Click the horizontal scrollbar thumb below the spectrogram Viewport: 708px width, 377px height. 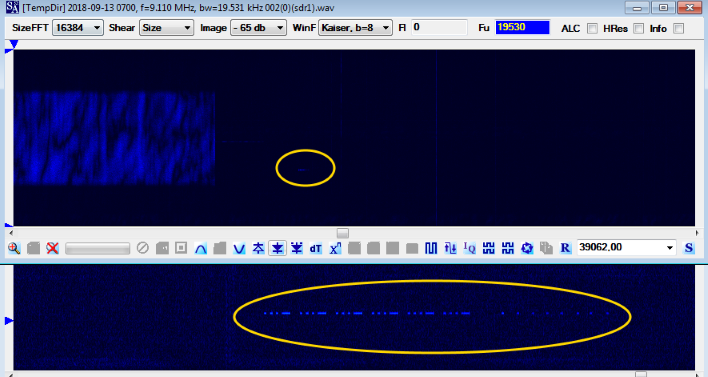[343, 233]
